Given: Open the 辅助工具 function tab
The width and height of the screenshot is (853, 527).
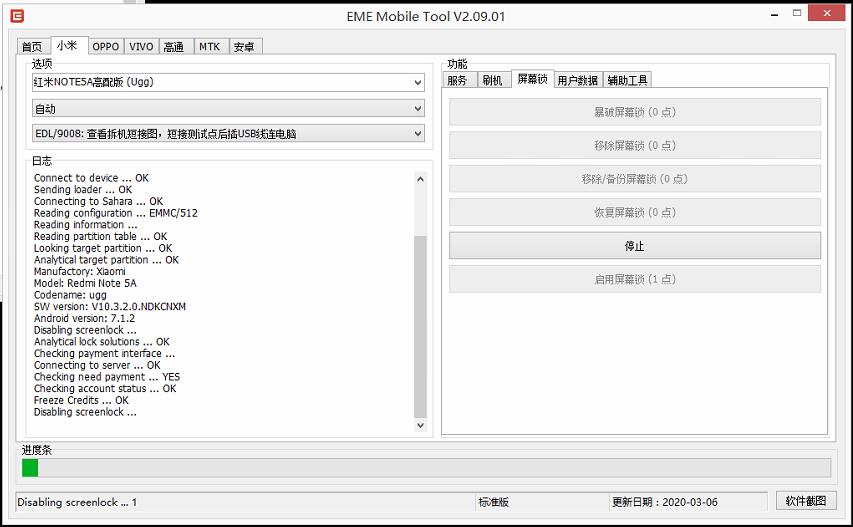Looking at the screenshot, I should pyautogui.click(x=627, y=80).
